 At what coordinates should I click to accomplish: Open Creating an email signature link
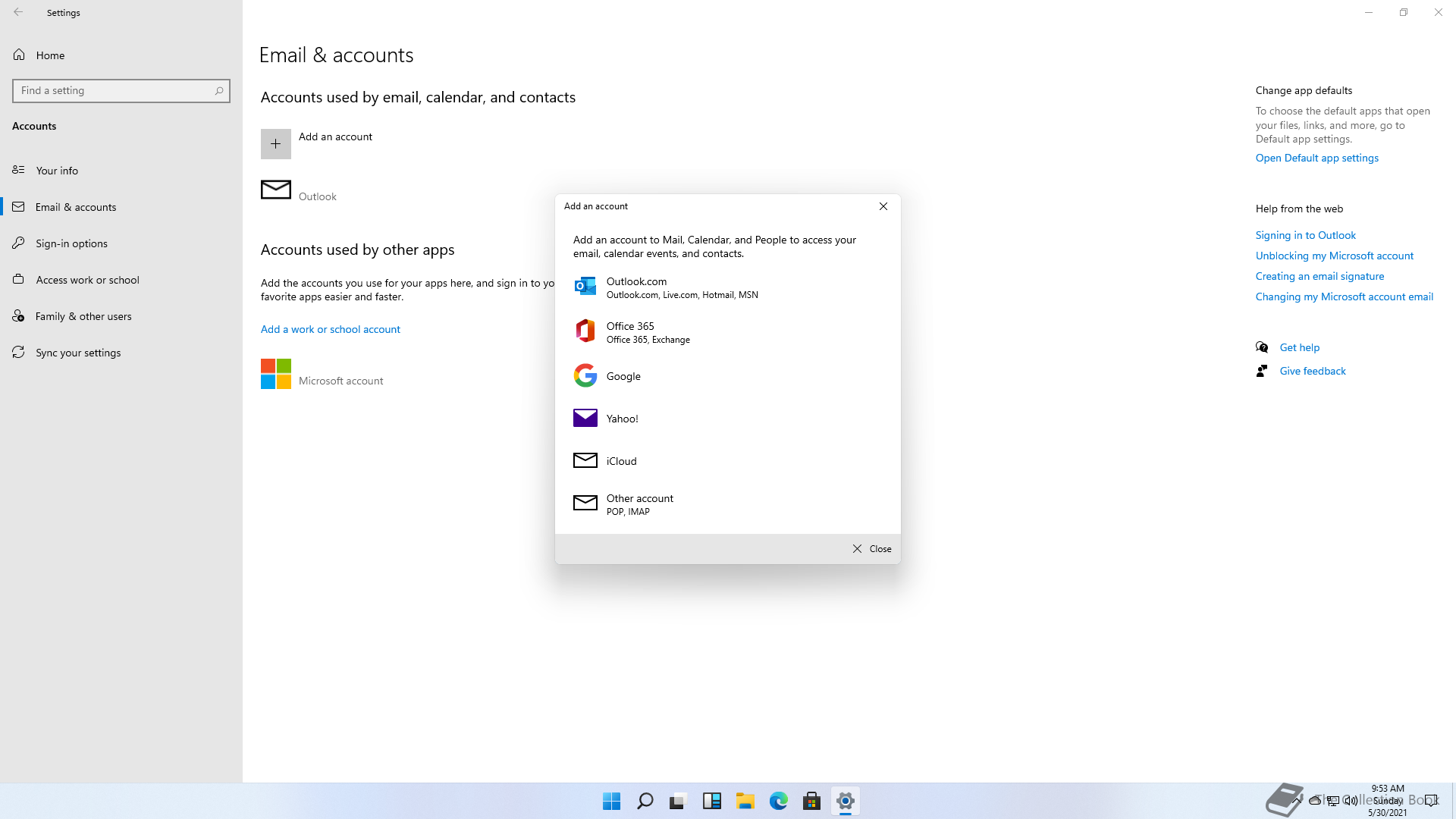[x=1320, y=276]
